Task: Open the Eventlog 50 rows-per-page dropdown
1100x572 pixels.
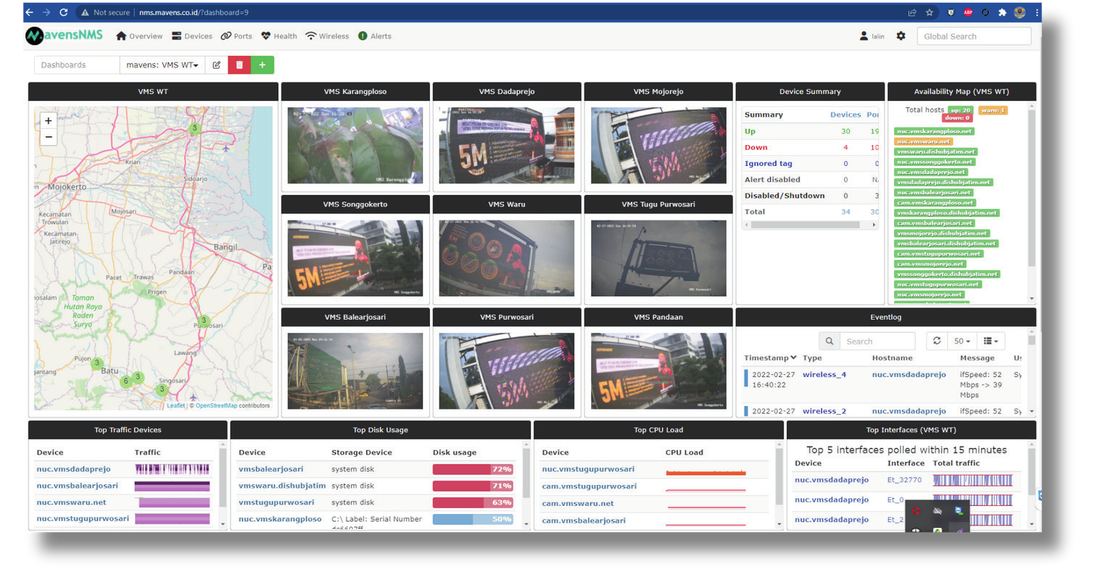Action: [x=962, y=341]
